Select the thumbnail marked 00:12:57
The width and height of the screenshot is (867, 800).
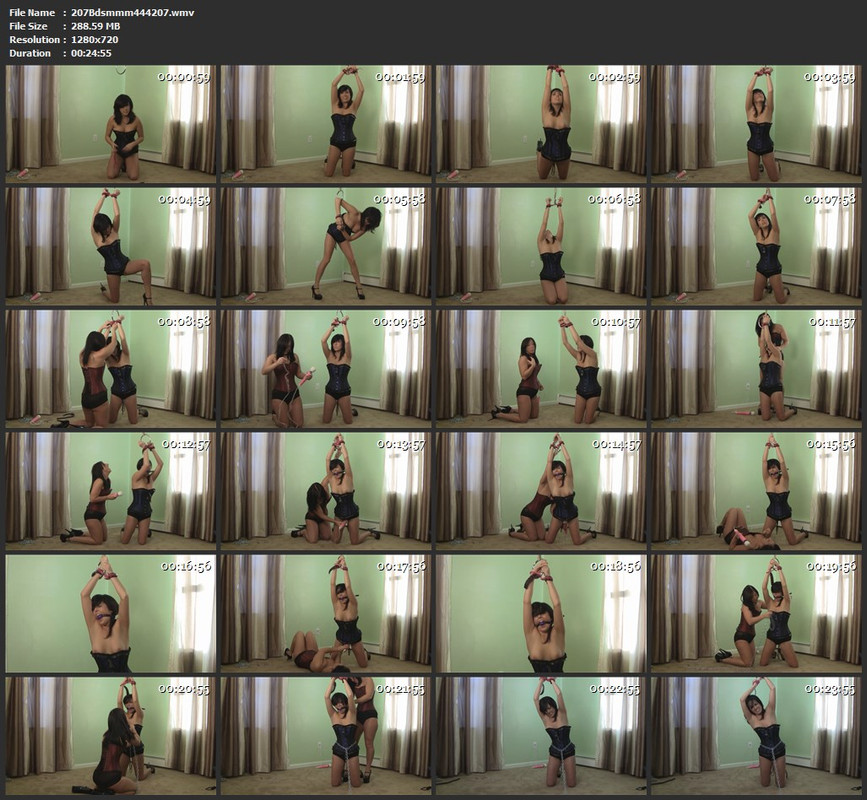point(111,491)
